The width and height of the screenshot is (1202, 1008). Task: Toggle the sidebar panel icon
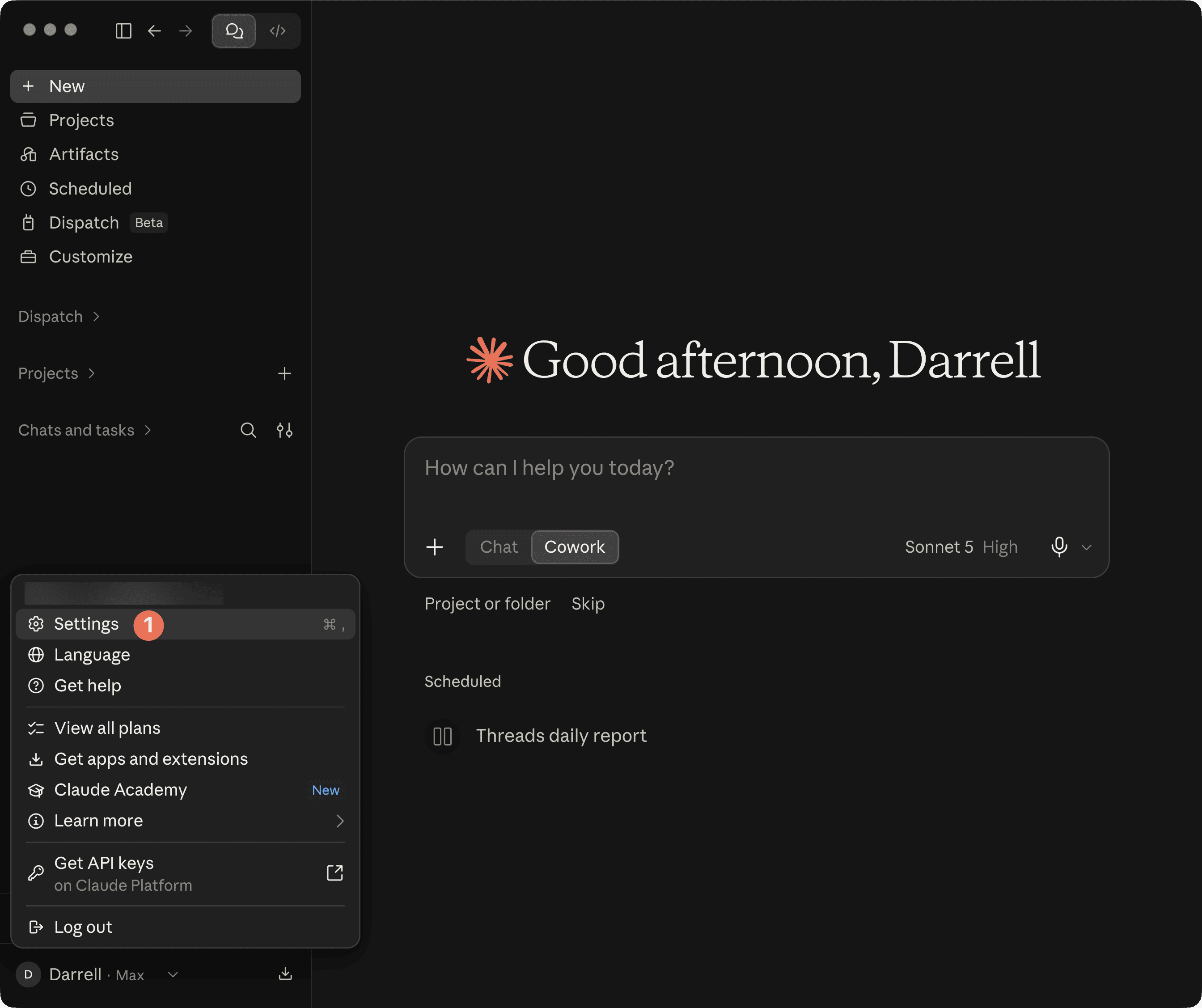[x=123, y=31]
